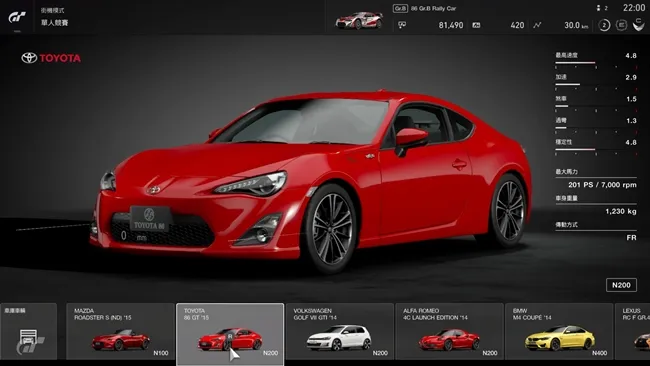
Task: Select the BMW M4 Coupe '14 tile
Action: pos(559,331)
